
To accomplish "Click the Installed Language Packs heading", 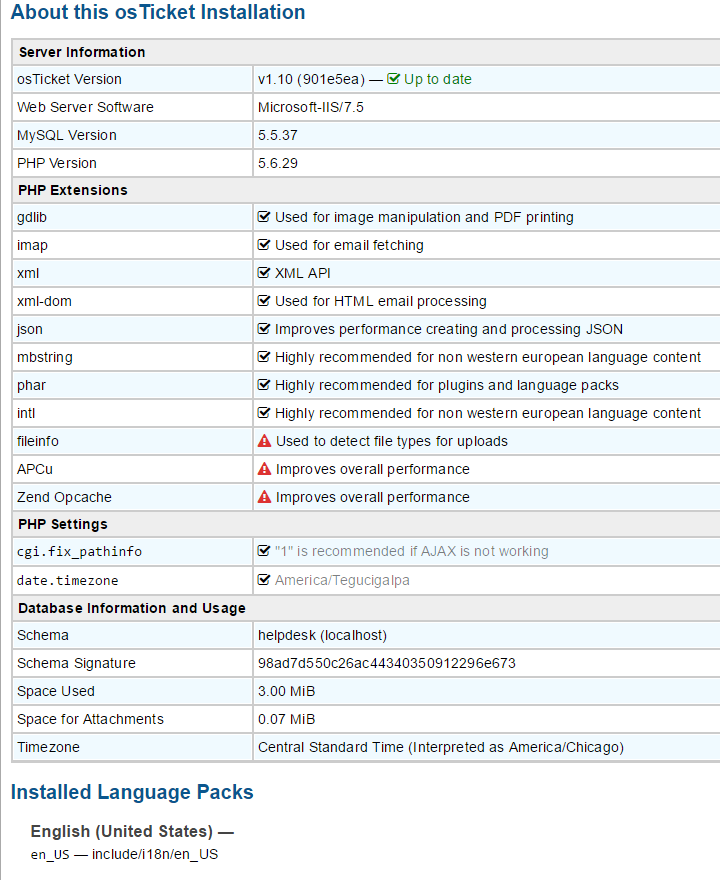I will pos(132,792).
